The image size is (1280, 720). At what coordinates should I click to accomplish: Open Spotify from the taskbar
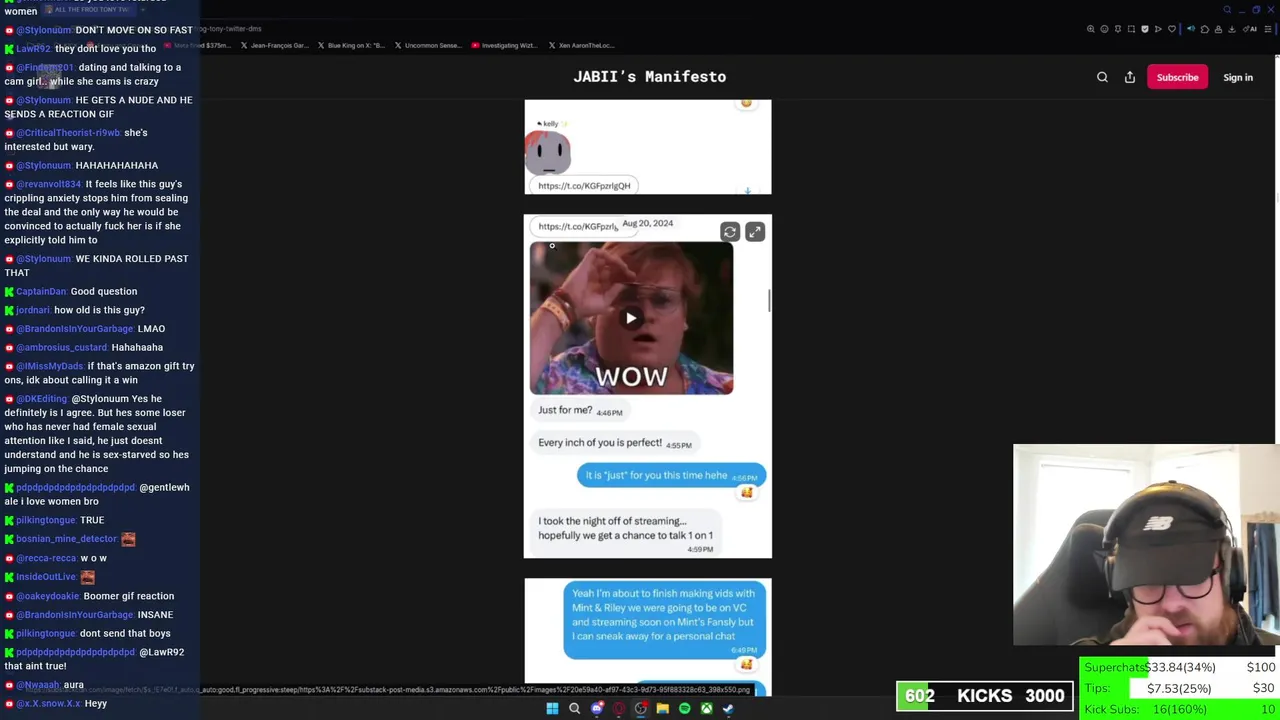click(684, 709)
